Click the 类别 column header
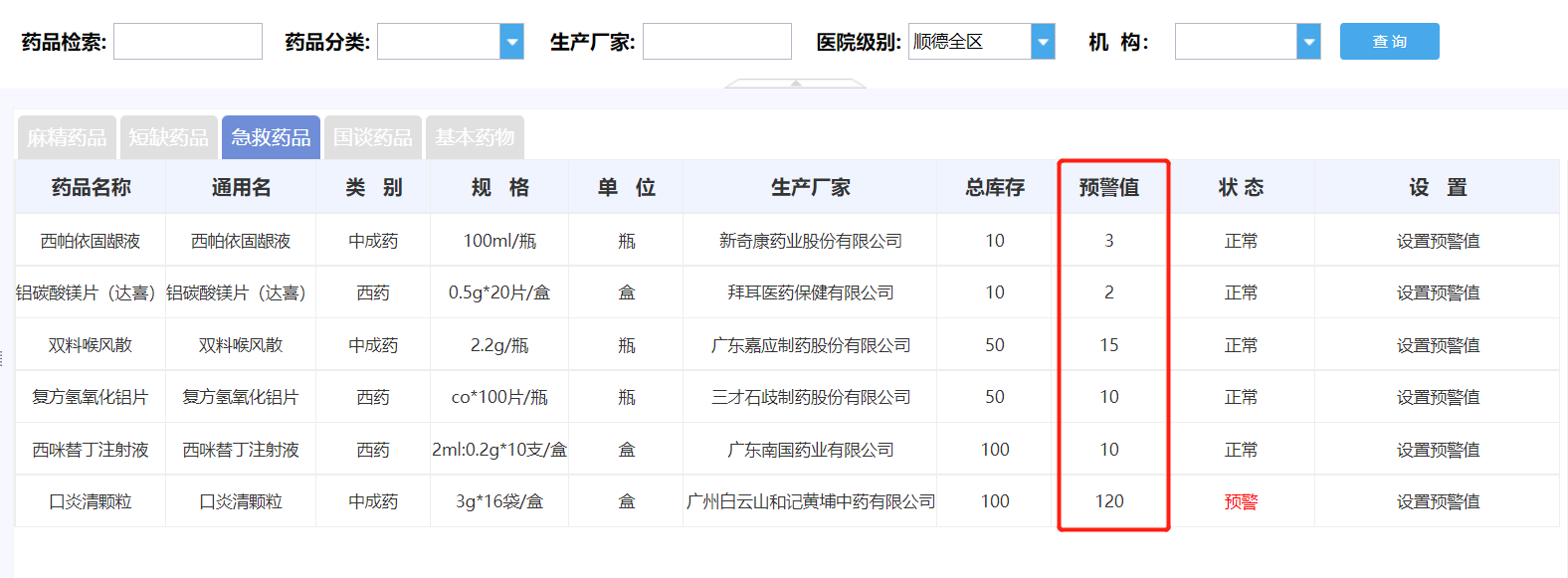This screenshot has height=578, width=1568. point(373,187)
